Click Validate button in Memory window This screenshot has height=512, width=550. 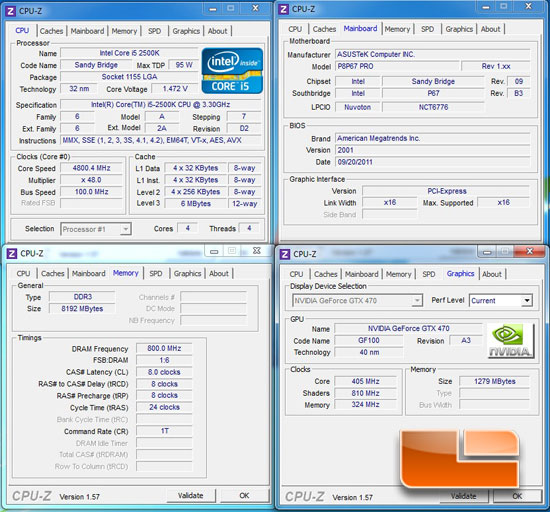190,496
